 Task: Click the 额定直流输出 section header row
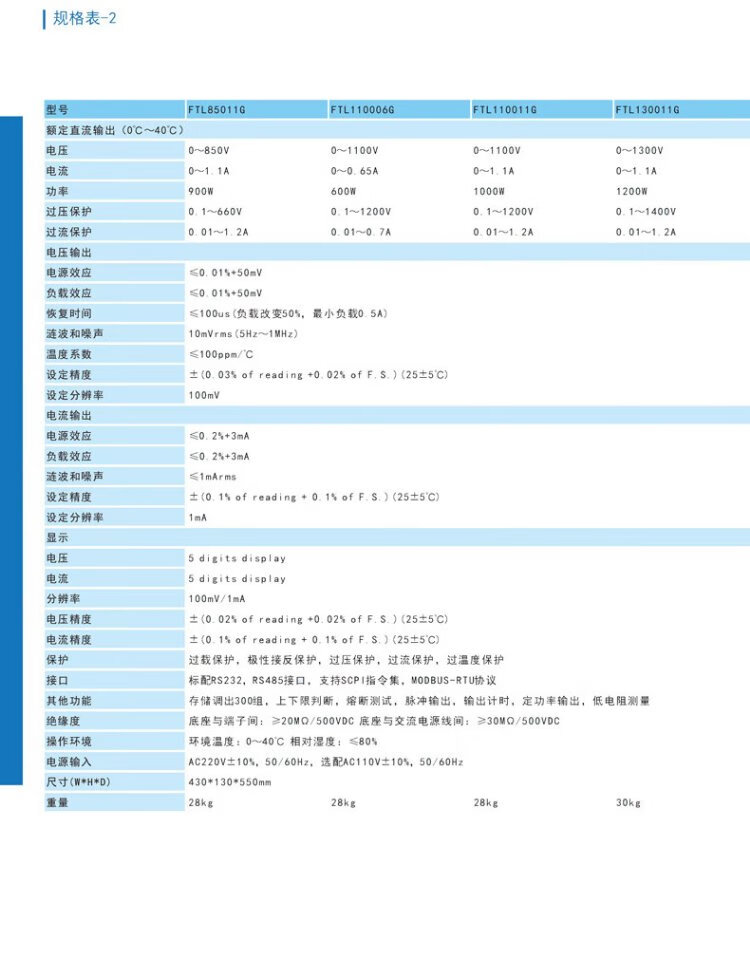point(114,130)
